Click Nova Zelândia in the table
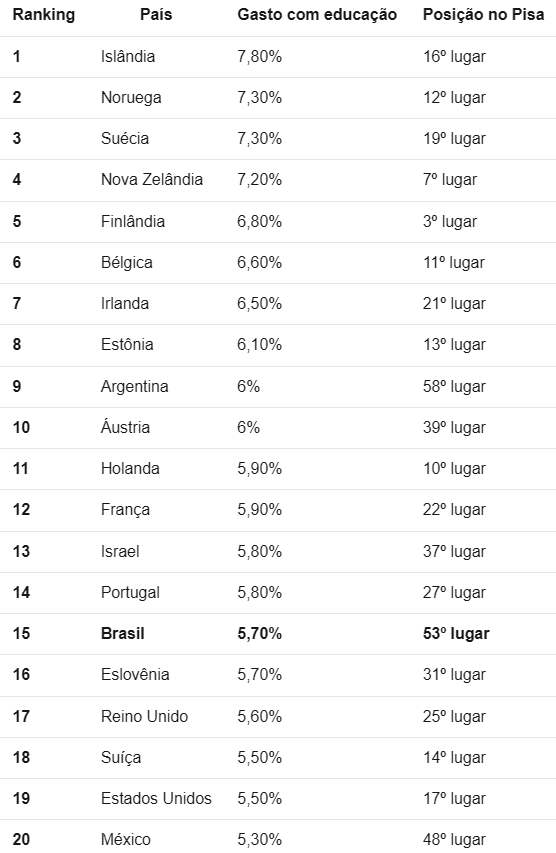This screenshot has width=556, height=853. coord(152,180)
